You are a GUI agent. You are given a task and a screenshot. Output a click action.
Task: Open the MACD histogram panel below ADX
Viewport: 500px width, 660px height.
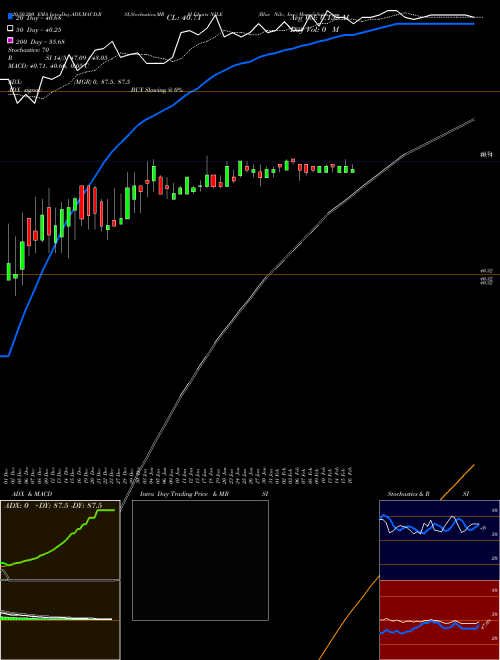(60, 620)
